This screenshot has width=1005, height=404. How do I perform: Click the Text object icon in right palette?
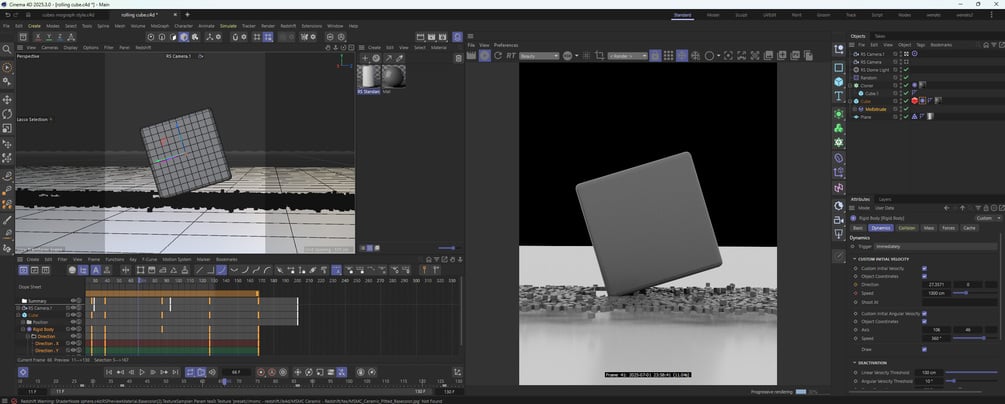838,96
